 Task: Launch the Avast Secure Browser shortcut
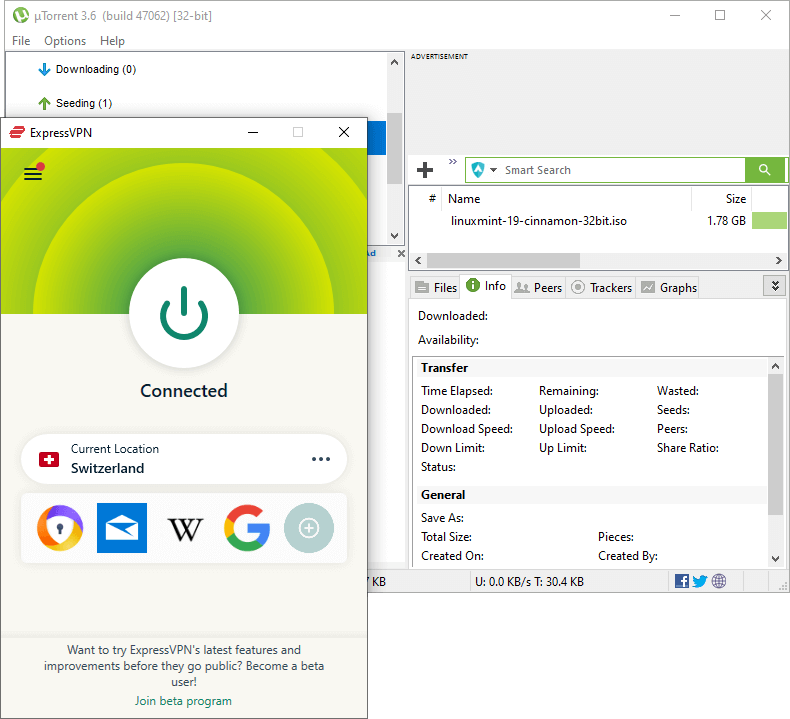pyautogui.click(x=60, y=528)
